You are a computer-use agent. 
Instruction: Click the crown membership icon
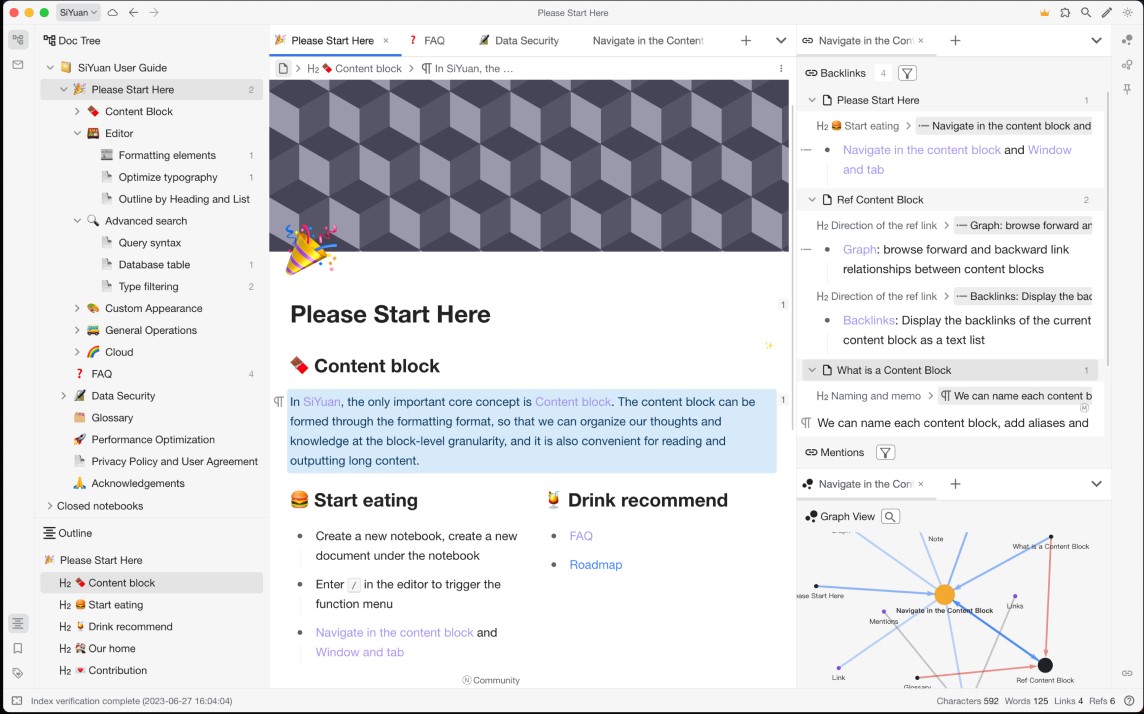tap(1044, 13)
